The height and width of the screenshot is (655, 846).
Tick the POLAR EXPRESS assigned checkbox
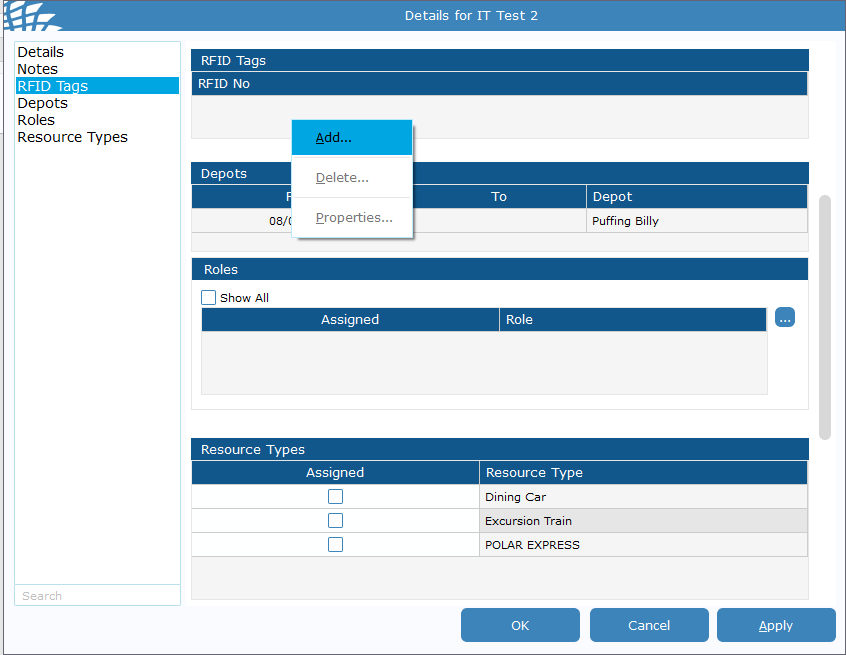point(335,544)
